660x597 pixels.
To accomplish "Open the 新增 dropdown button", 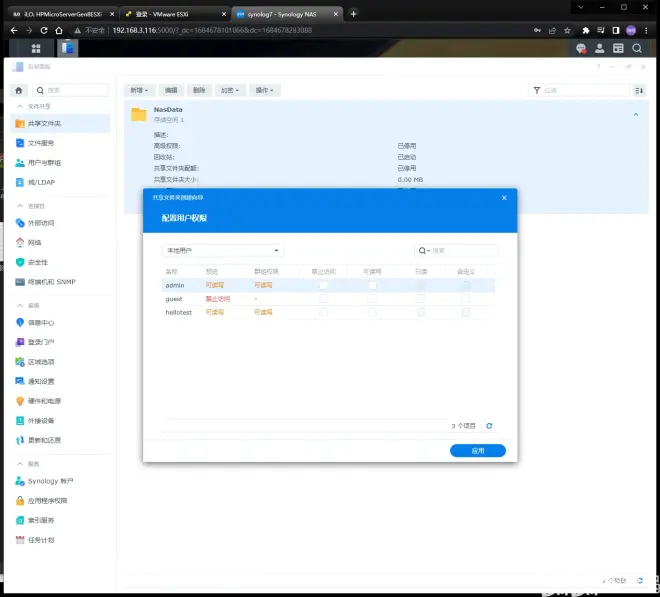I will [x=139, y=90].
